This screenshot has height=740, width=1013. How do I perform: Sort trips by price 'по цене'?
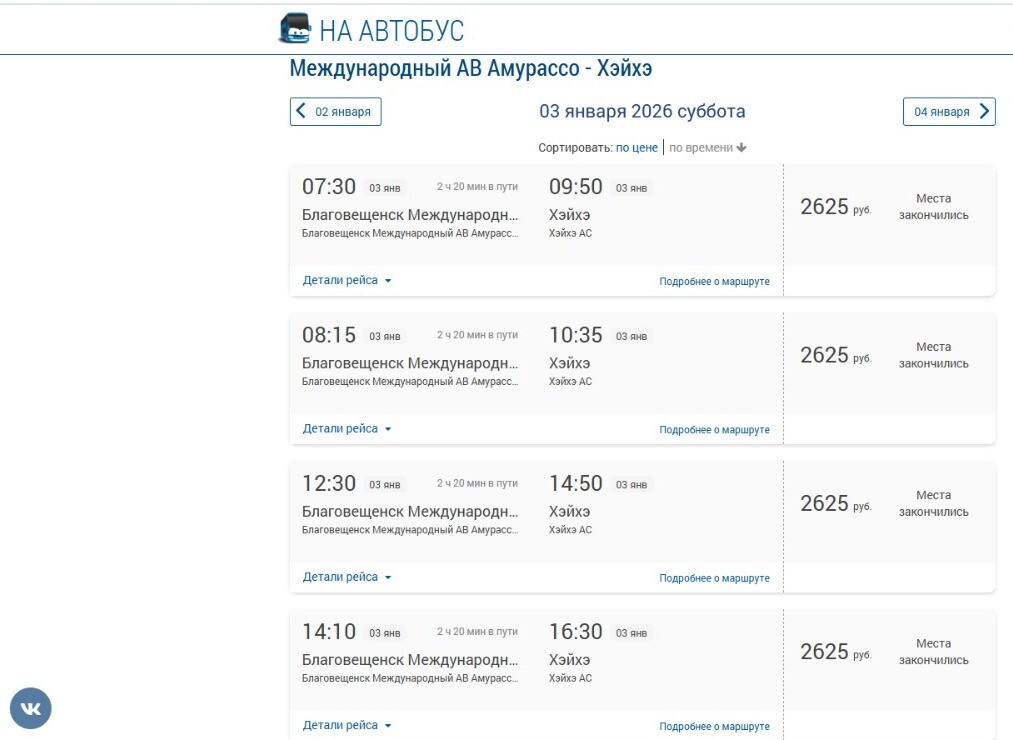click(x=636, y=148)
